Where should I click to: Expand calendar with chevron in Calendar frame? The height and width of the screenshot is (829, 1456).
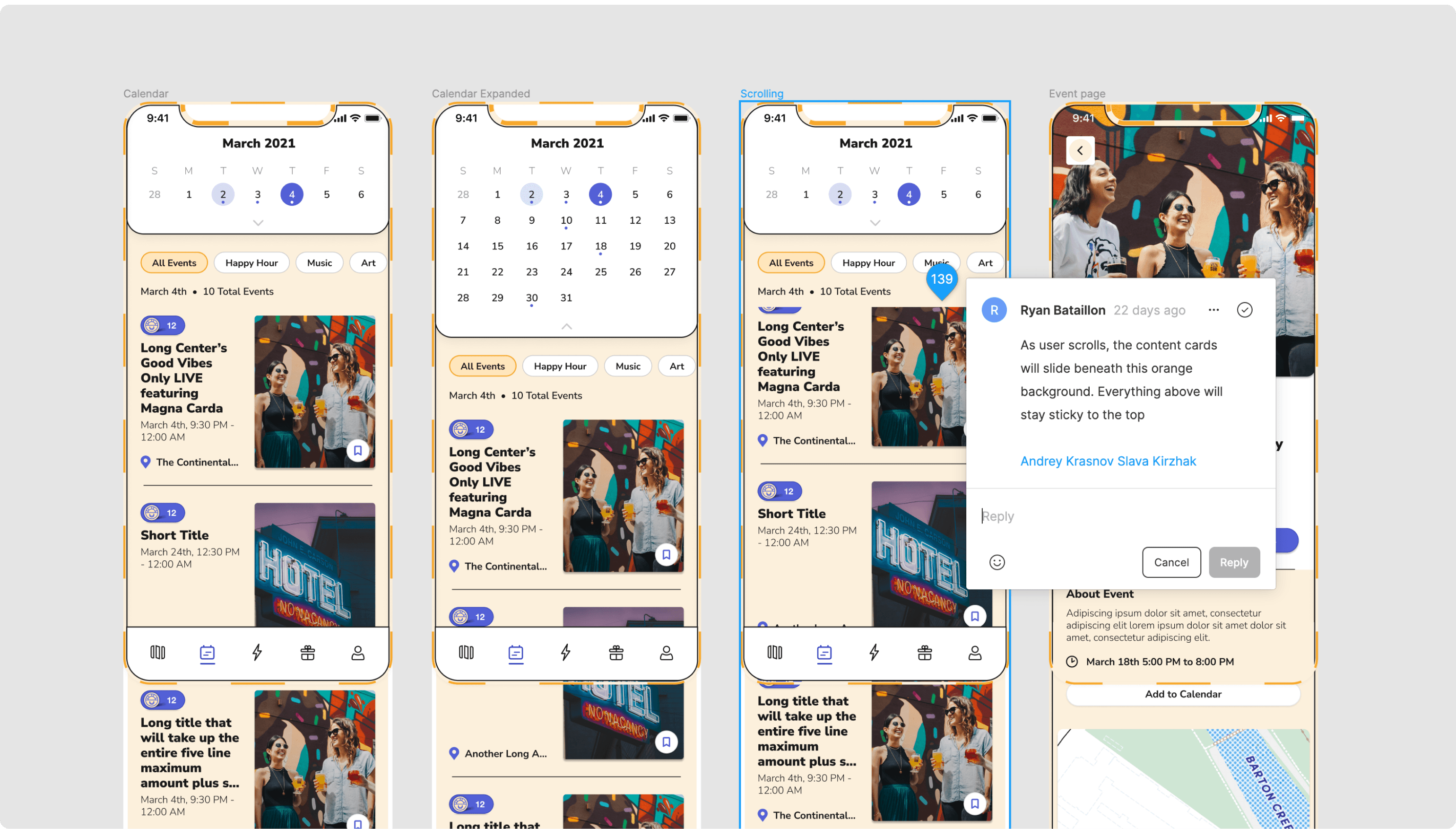[x=258, y=223]
